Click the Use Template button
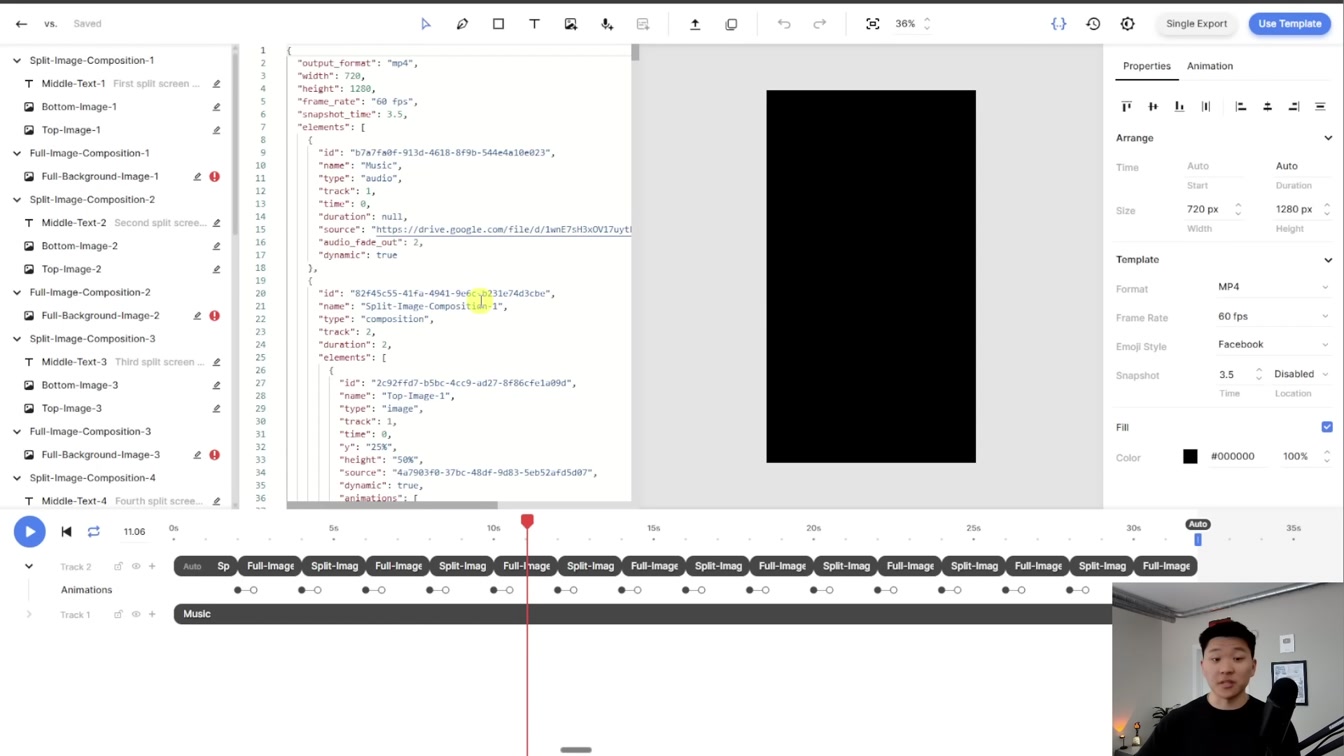 pos(1290,24)
